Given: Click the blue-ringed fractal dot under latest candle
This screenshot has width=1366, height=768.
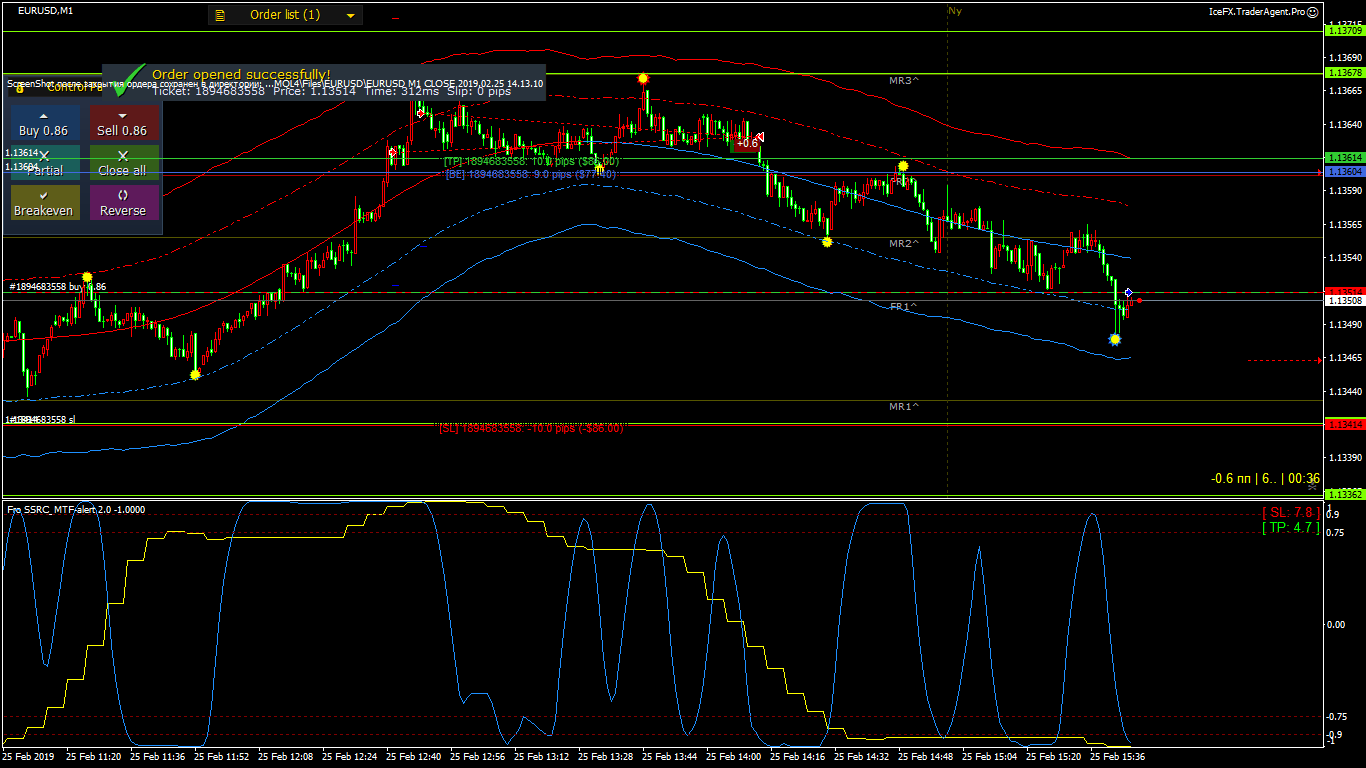Looking at the screenshot, I should [1115, 340].
